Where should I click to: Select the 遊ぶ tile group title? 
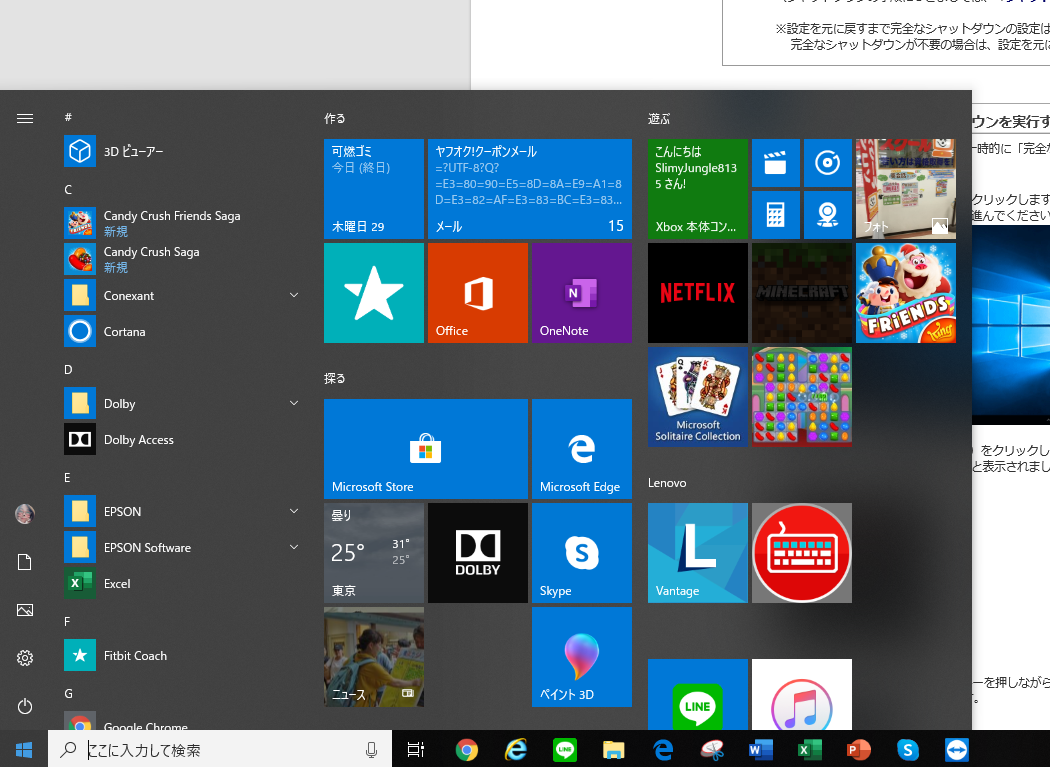point(659,119)
